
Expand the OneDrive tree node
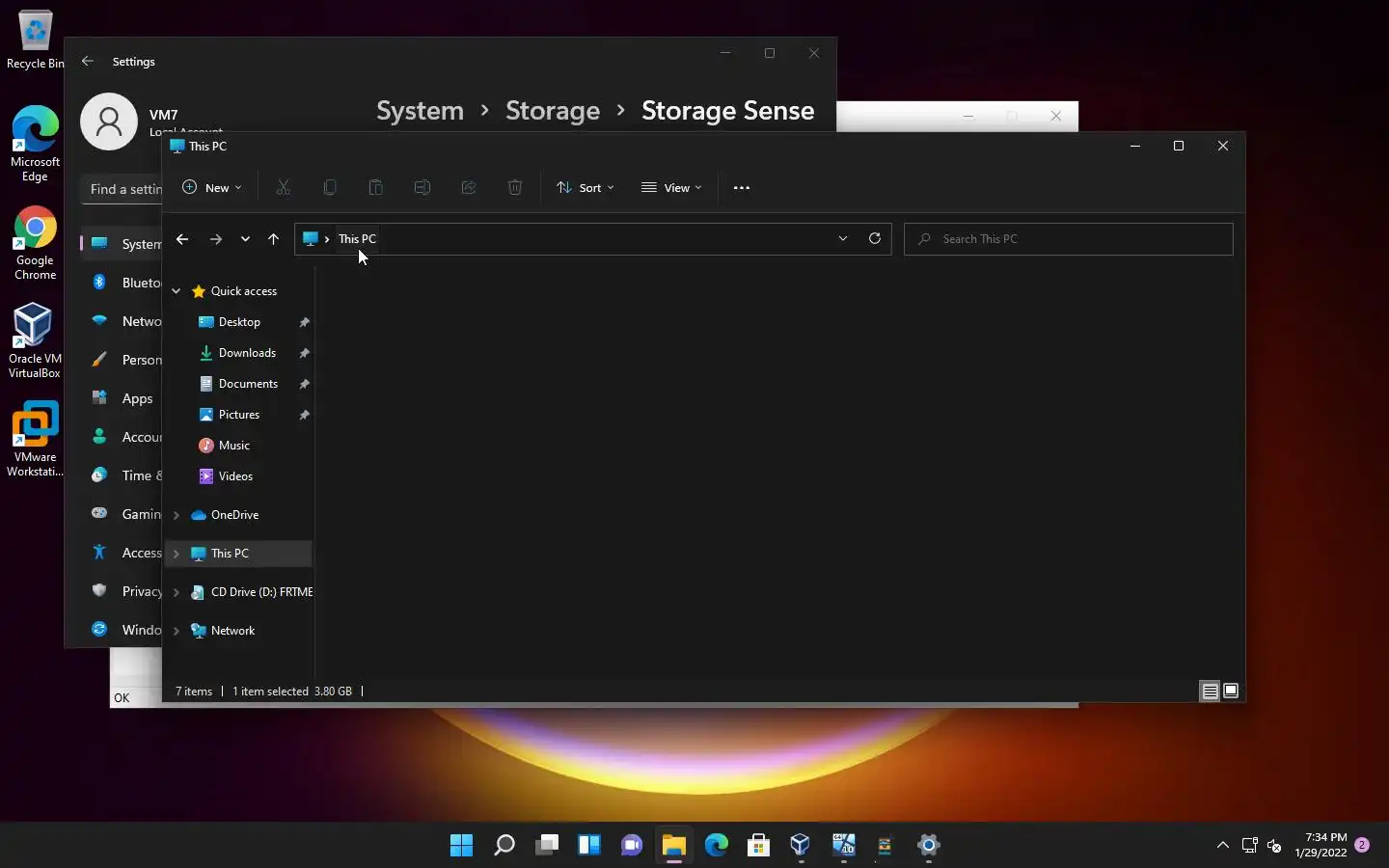coord(177,515)
